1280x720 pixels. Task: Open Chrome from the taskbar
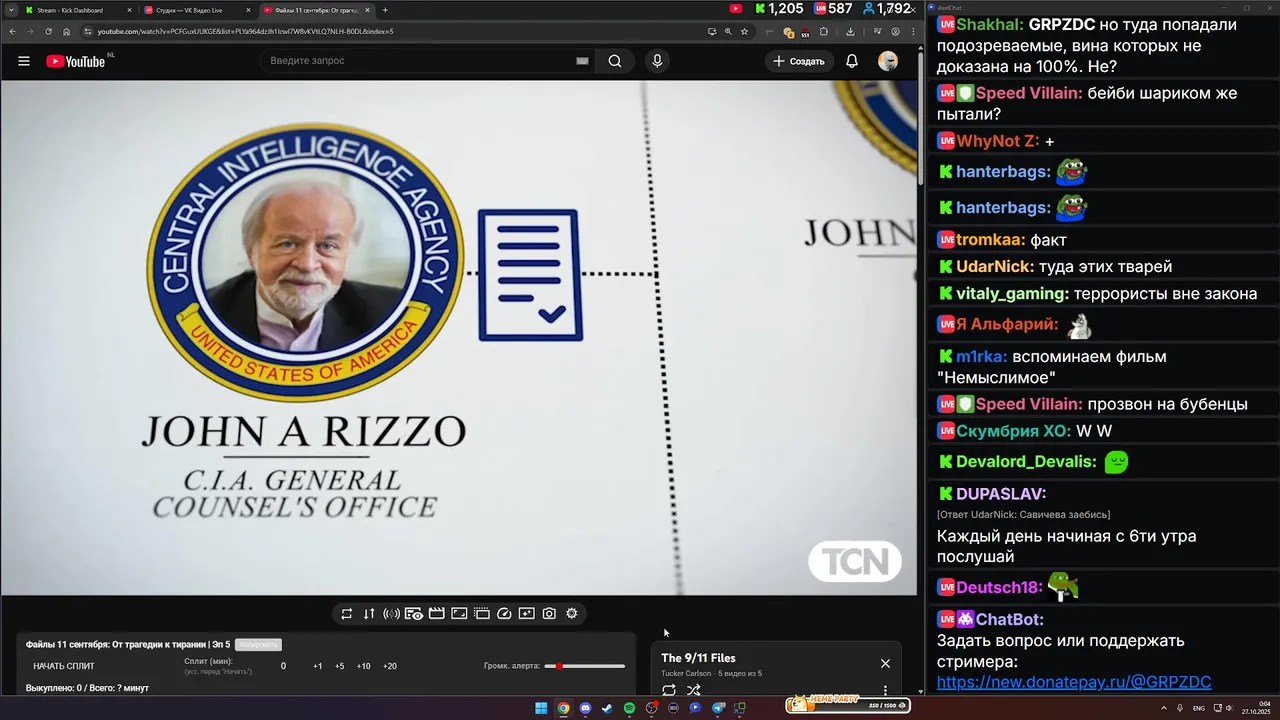click(563, 708)
